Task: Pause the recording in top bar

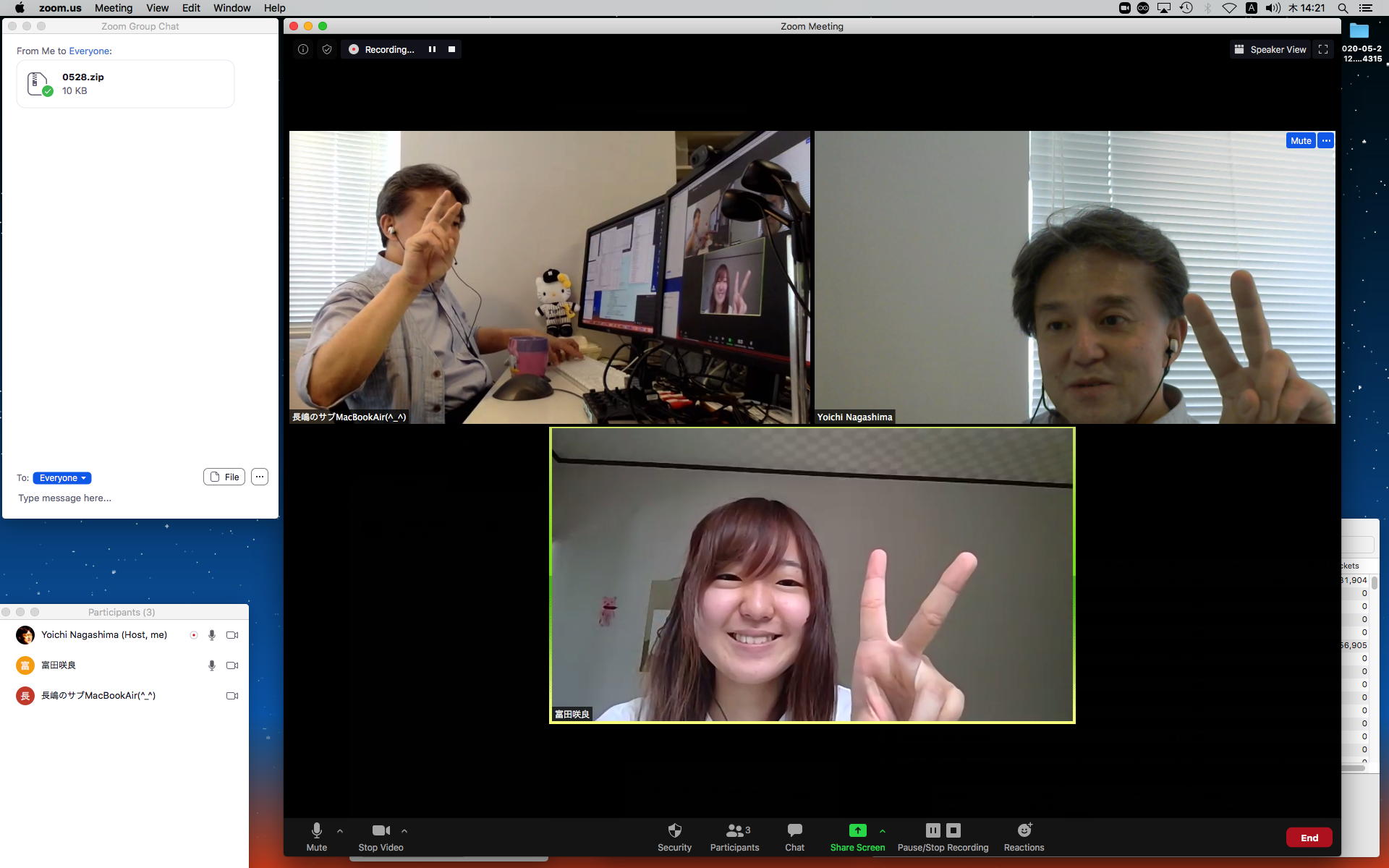Action: (x=432, y=50)
